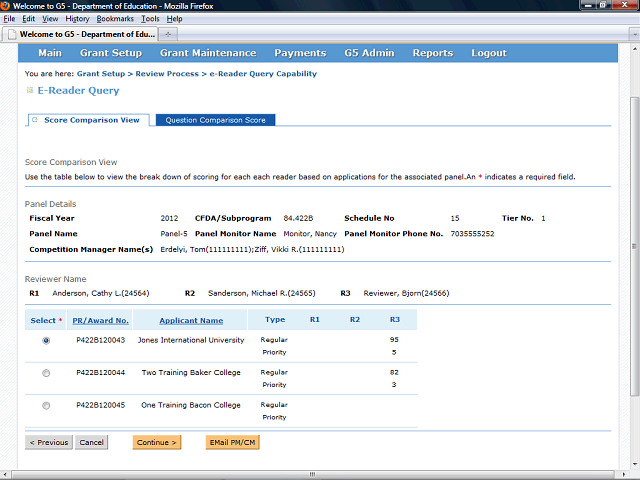The image size is (640, 480).
Task: Select the radio button for P422B120043
Action: pyautogui.click(x=46, y=340)
